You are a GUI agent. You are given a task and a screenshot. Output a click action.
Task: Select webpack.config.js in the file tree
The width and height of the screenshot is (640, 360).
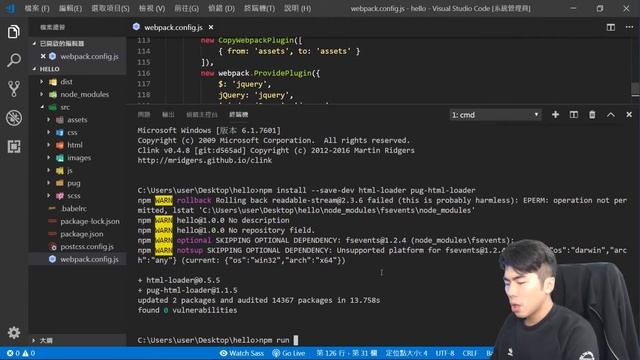89,259
